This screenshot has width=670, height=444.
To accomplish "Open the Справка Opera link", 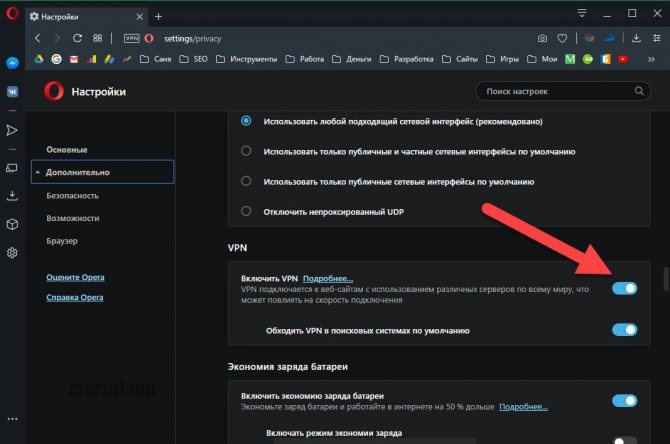I will 75,298.
